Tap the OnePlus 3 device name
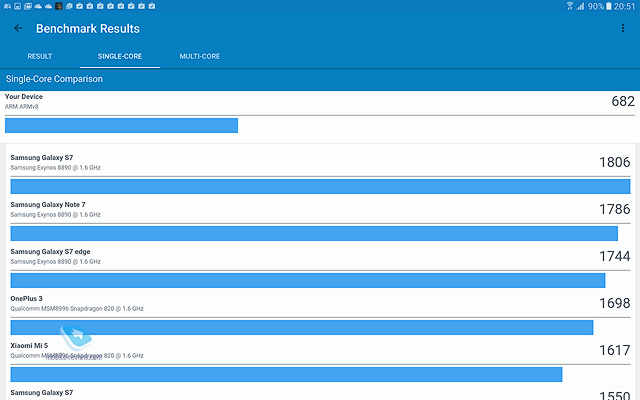640x400 pixels. pos(27,298)
